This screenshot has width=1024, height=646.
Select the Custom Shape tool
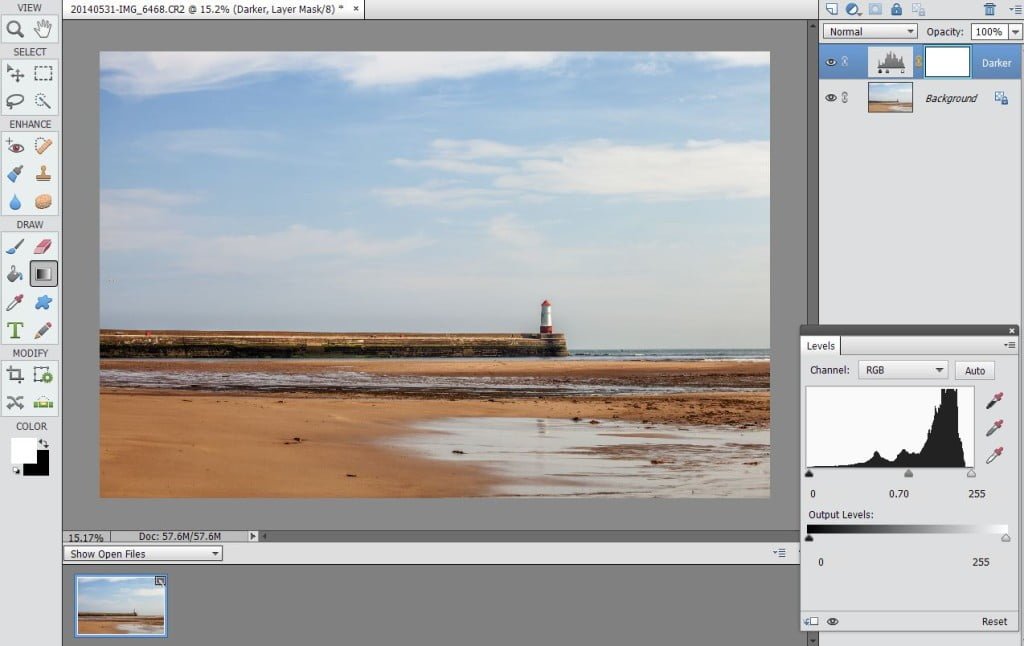[x=43, y=302]
